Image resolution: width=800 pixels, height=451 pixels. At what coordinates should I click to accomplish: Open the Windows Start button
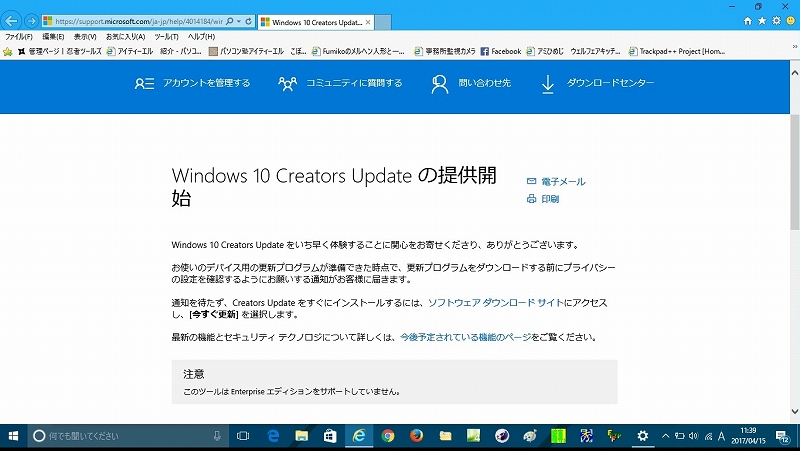13,436
